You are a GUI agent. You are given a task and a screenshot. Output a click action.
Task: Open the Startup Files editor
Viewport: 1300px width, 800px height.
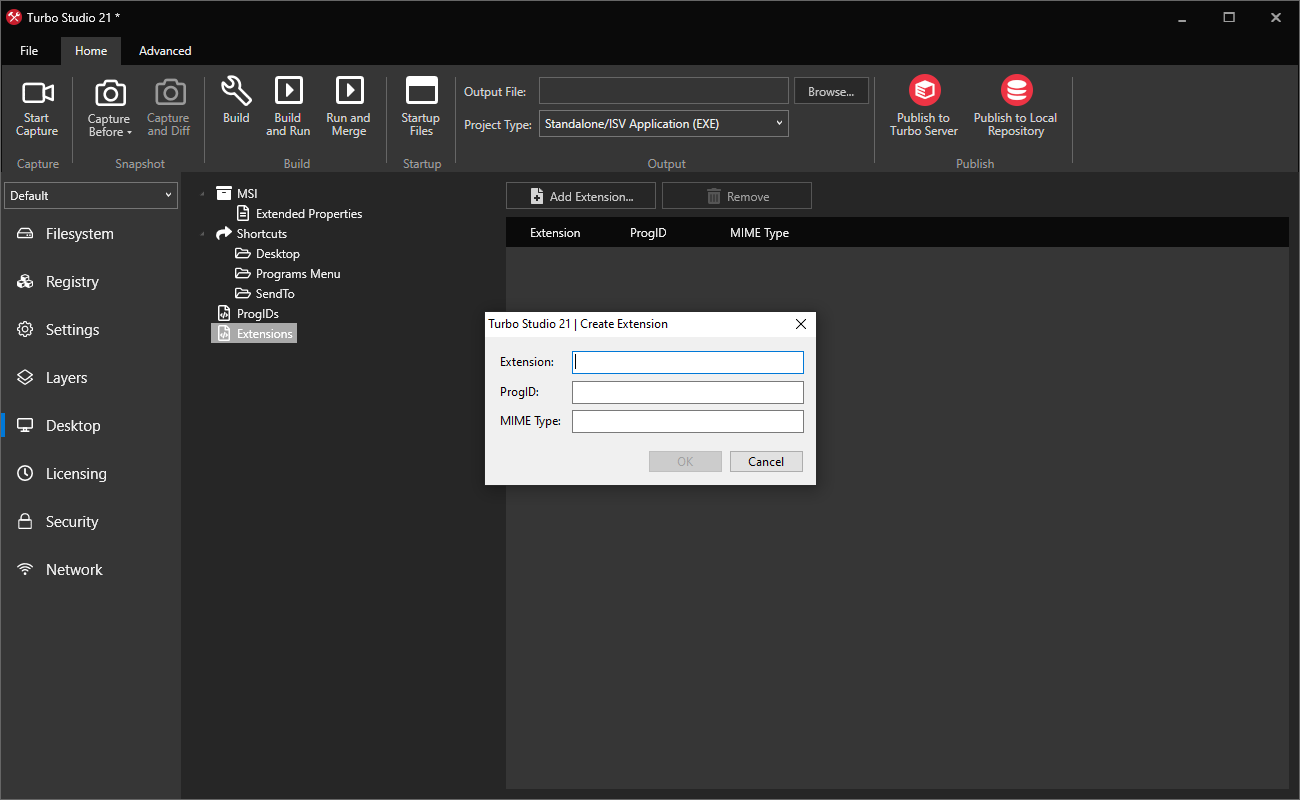pos(420,105)
